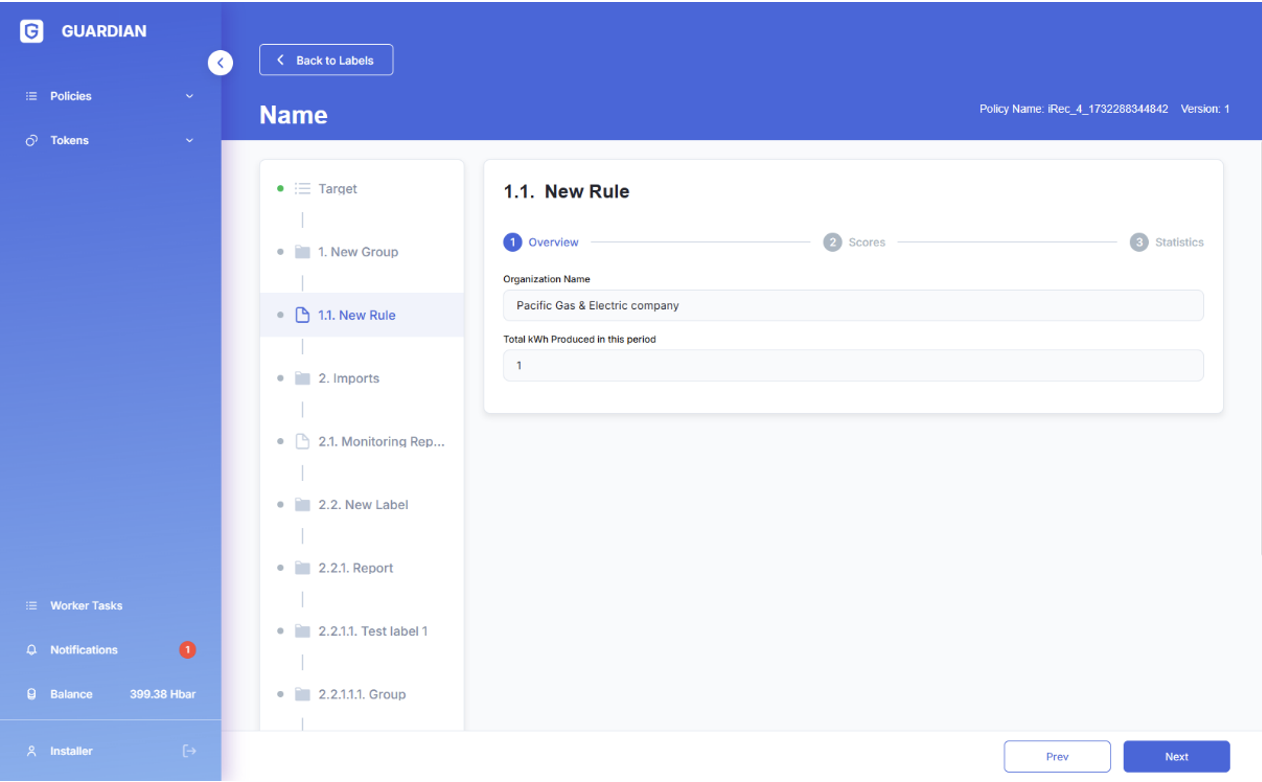The image size is (1262, 782).
Task: Open Notifications bell icon
Action: (31, 650)
